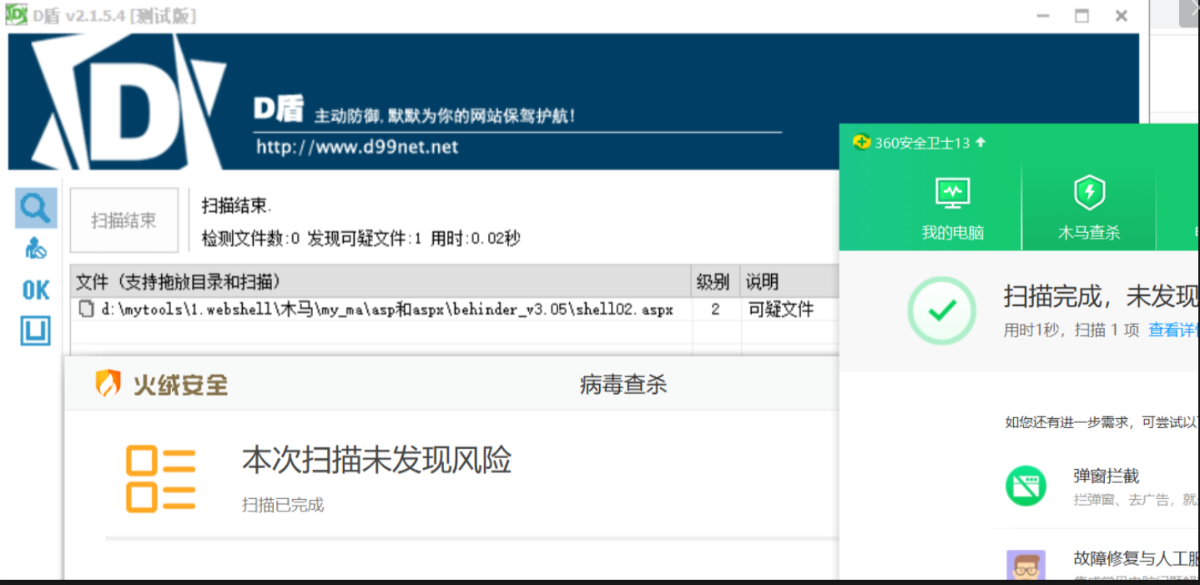Viewport: 1200px width, 585px height.
Task: Click the green checkmark circle in 360
Action: pos(941,310)
